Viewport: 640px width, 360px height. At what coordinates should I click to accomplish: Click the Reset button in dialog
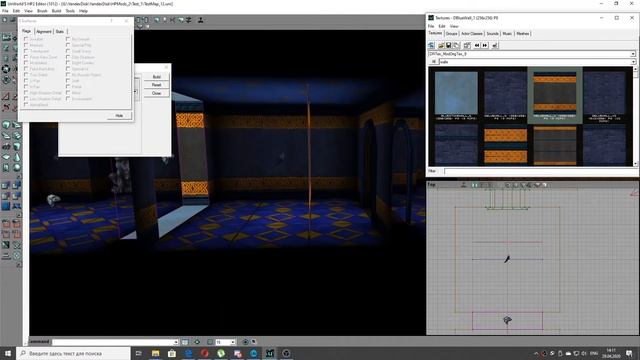(156, 85)
